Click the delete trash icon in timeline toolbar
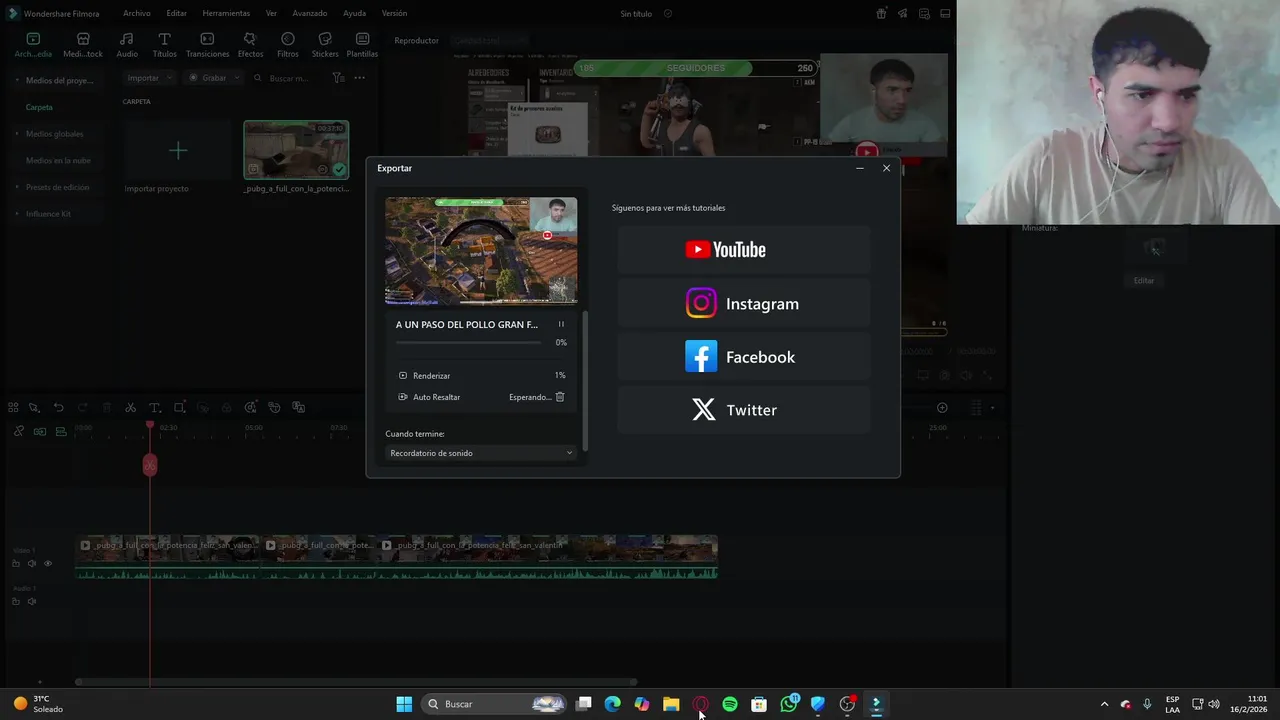1280x720 pixels. tap(107, 408)
